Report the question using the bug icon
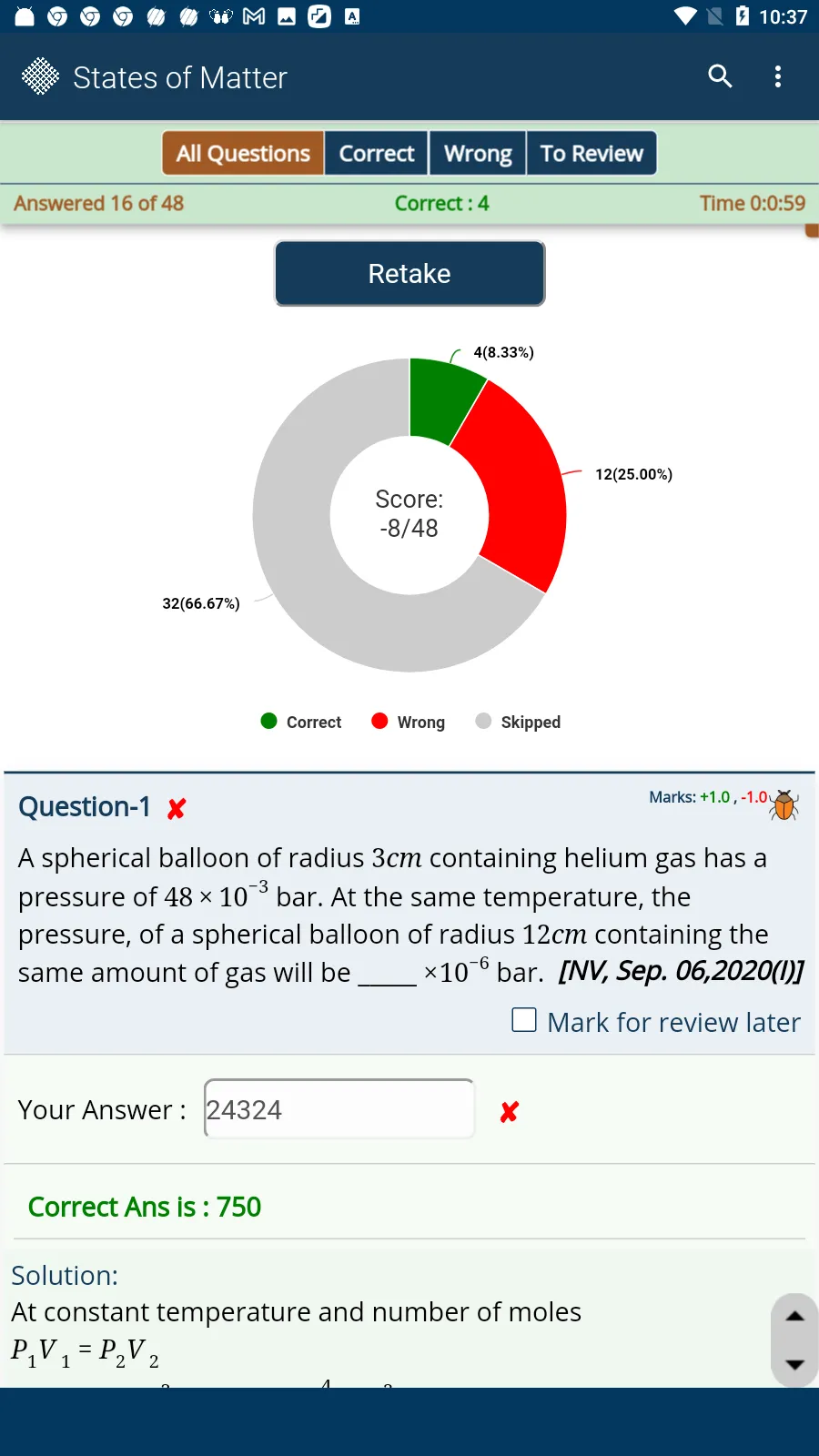This screenshot has width=819, height=1456. coord(784,804)
